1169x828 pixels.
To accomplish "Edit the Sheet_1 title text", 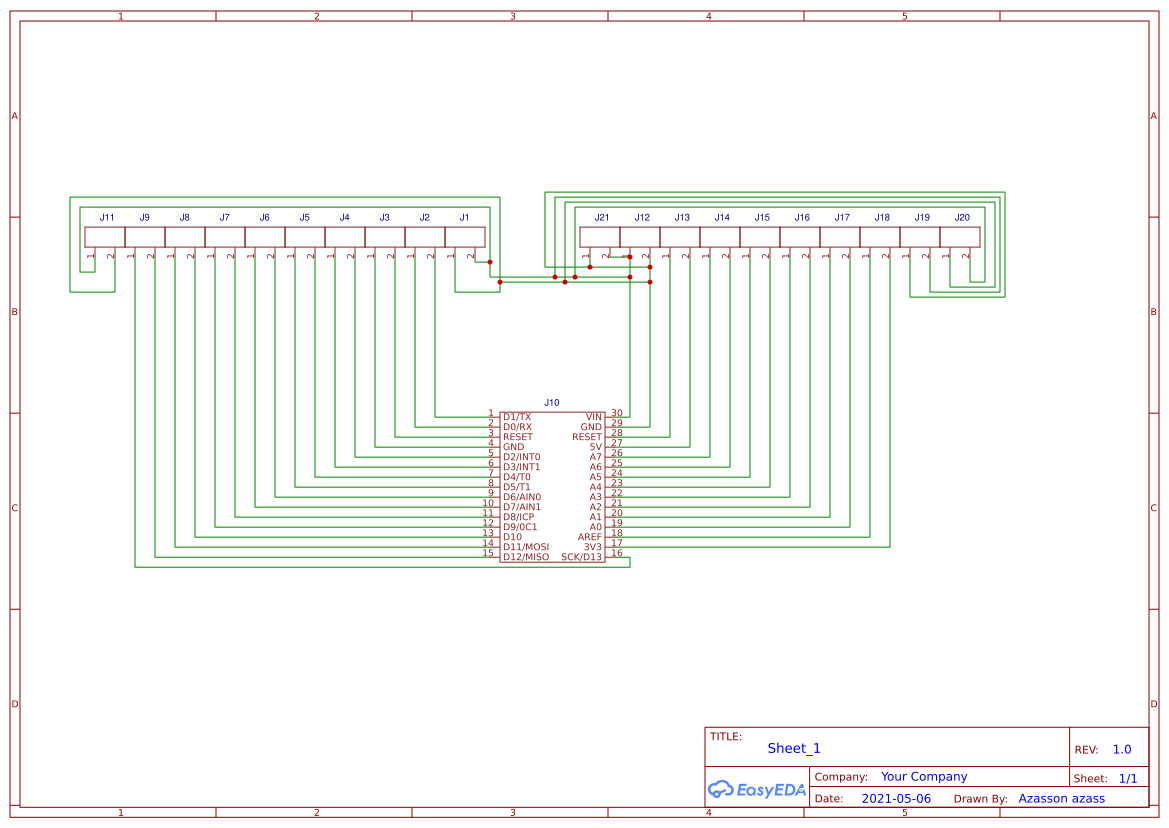I will 793,748.
